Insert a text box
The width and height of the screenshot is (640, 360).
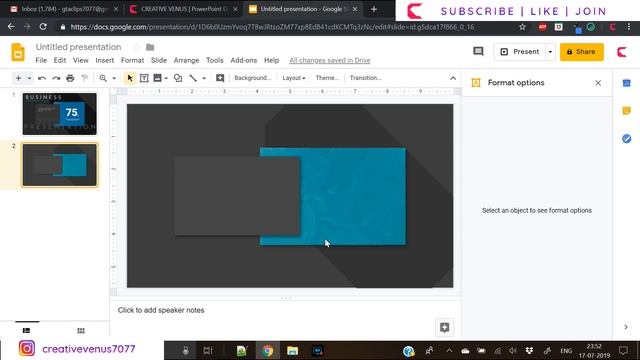144,78
